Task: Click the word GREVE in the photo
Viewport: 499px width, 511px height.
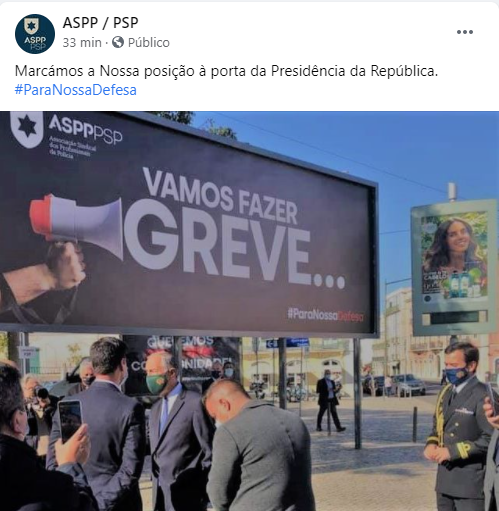Action: click(x=235, y=247)
